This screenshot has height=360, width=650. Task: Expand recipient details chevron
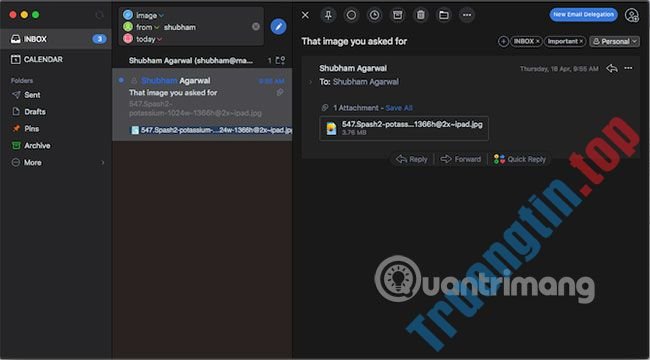[310, 82]
